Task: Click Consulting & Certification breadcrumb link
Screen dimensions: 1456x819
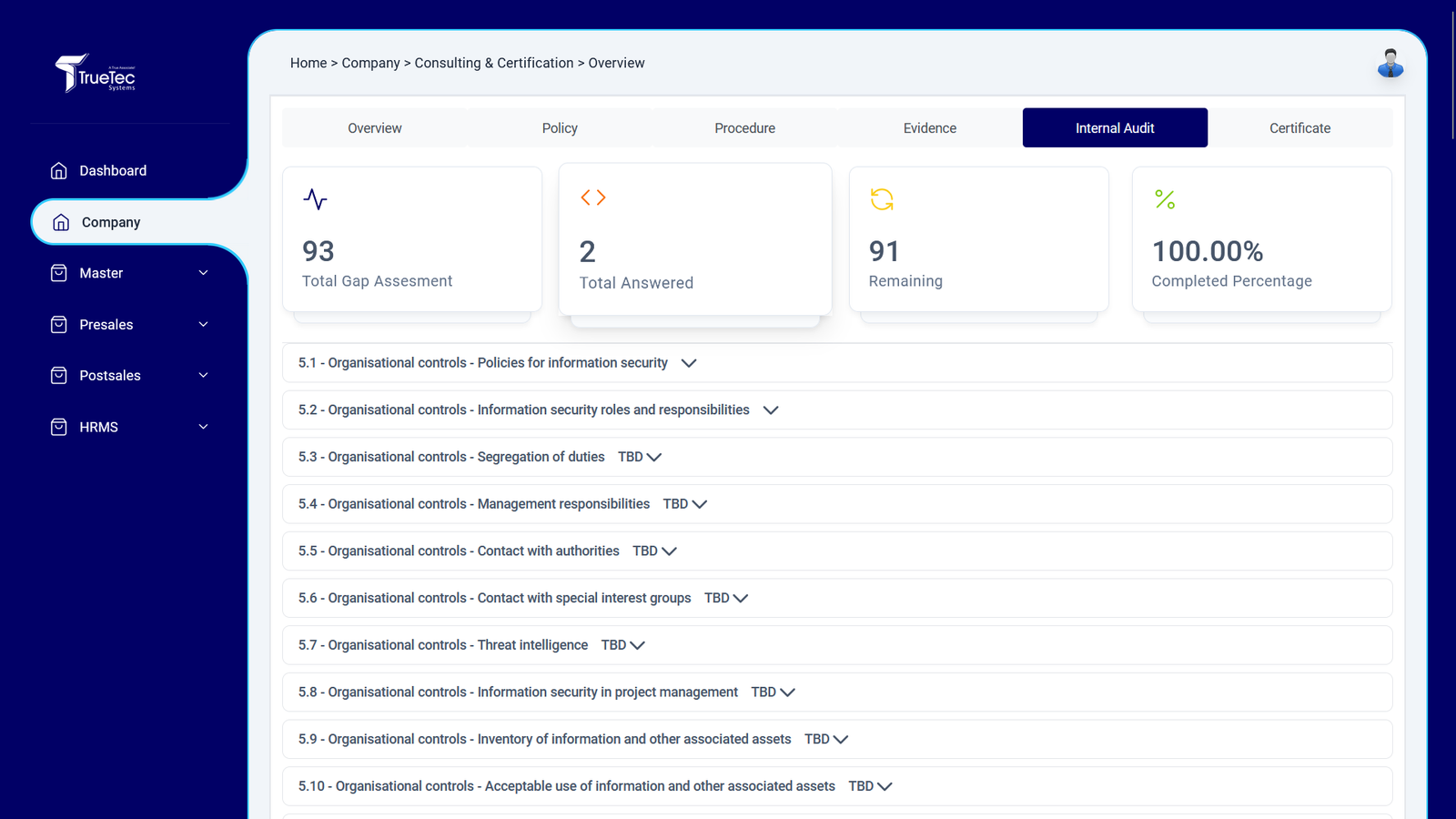Action: pos(494,63)
